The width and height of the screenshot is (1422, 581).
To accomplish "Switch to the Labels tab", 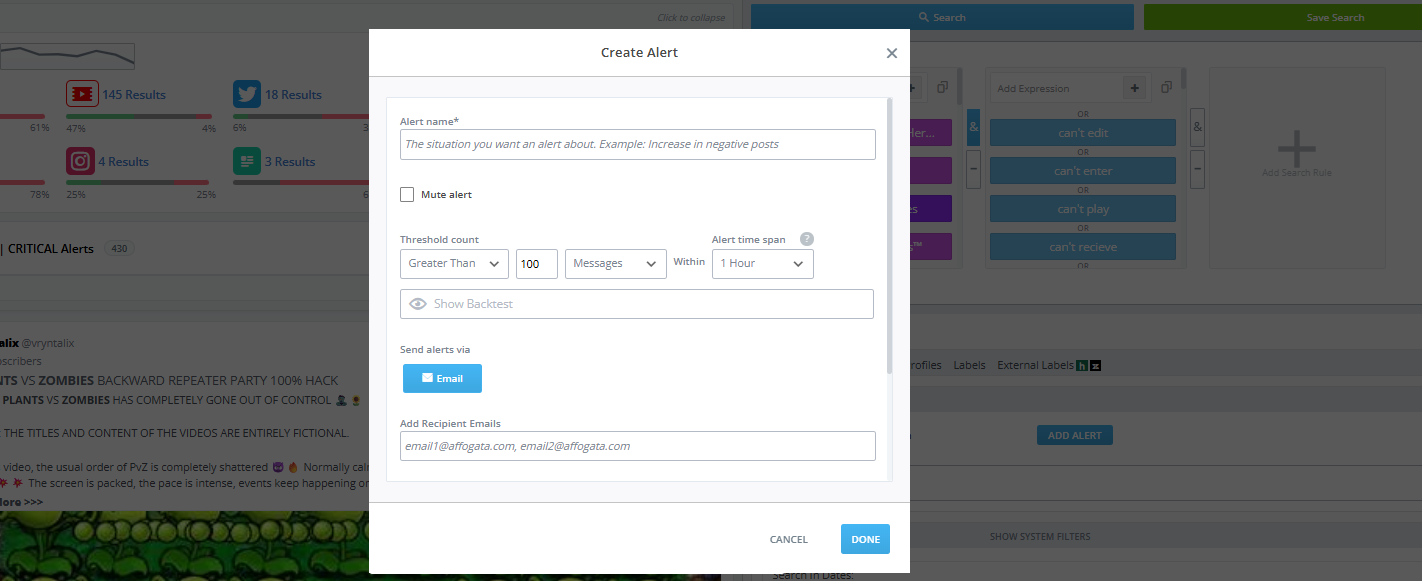I will pos(969,364).
